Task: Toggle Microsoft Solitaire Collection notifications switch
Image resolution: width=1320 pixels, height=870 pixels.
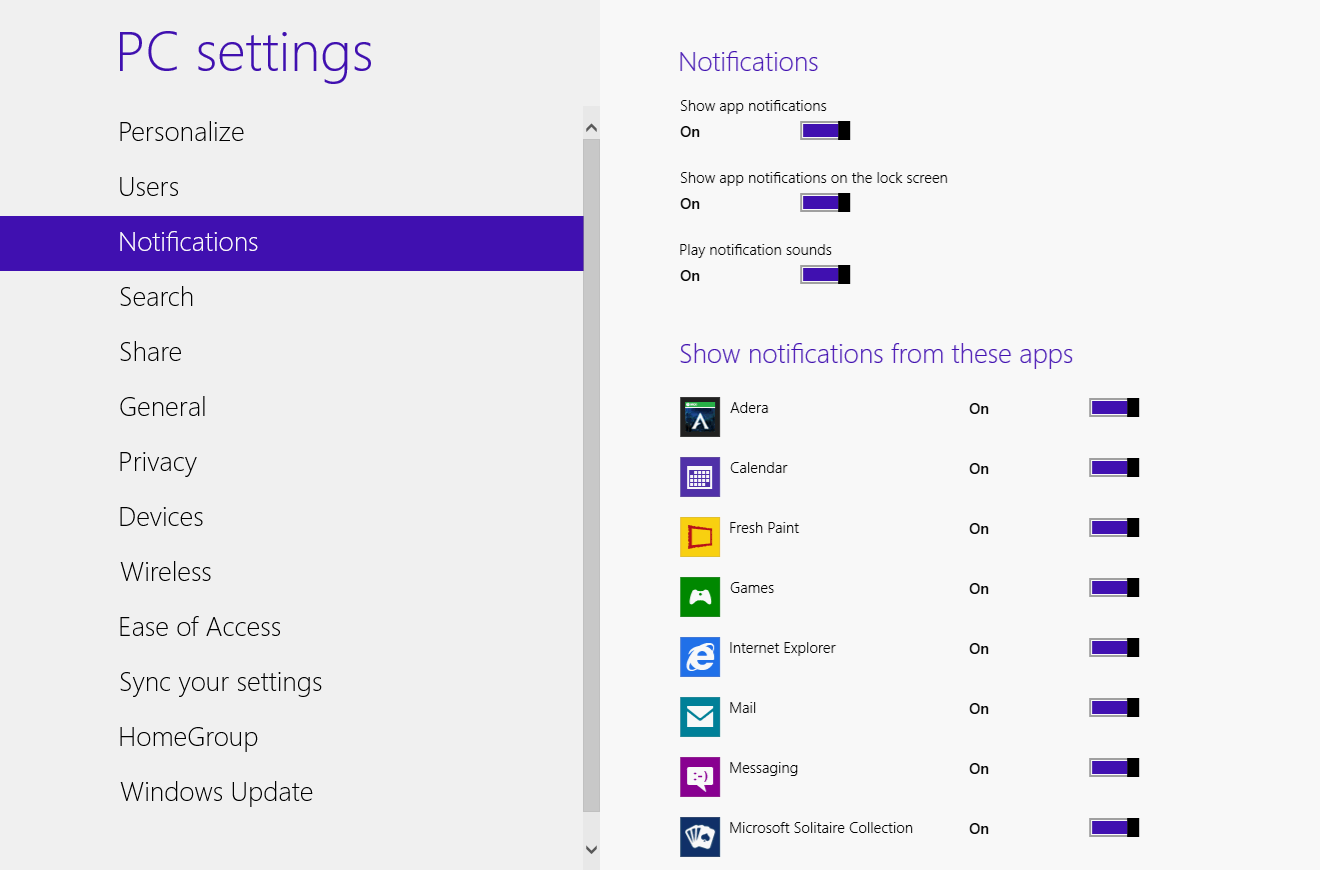Action: 1114,828
